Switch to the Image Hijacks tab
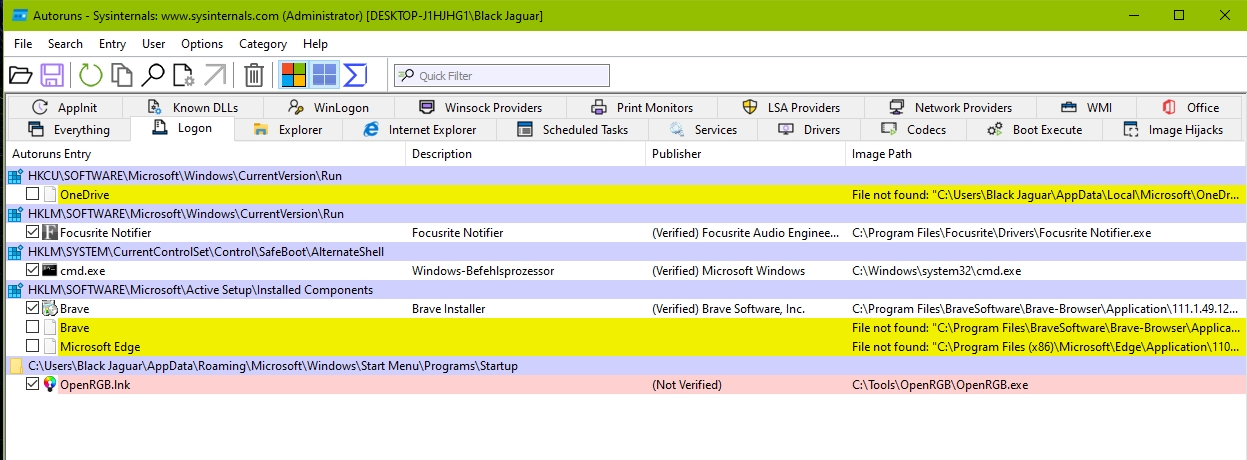Screen dimensions: 1247x460 pyautogui.click(x=1173, y=130)
